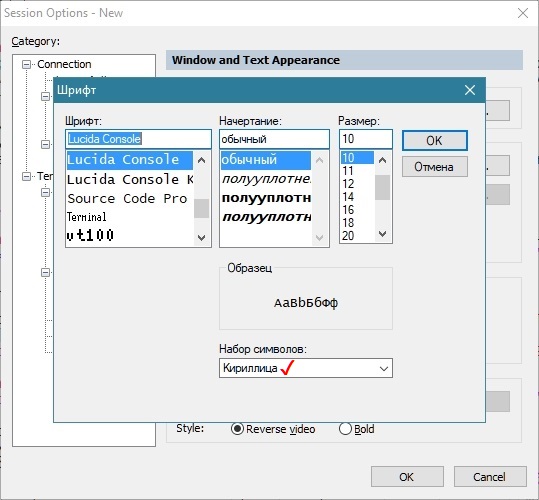Click the Отмена button
Image resolution: width=539 pixels, height=500 pixels.
point(434,167)
